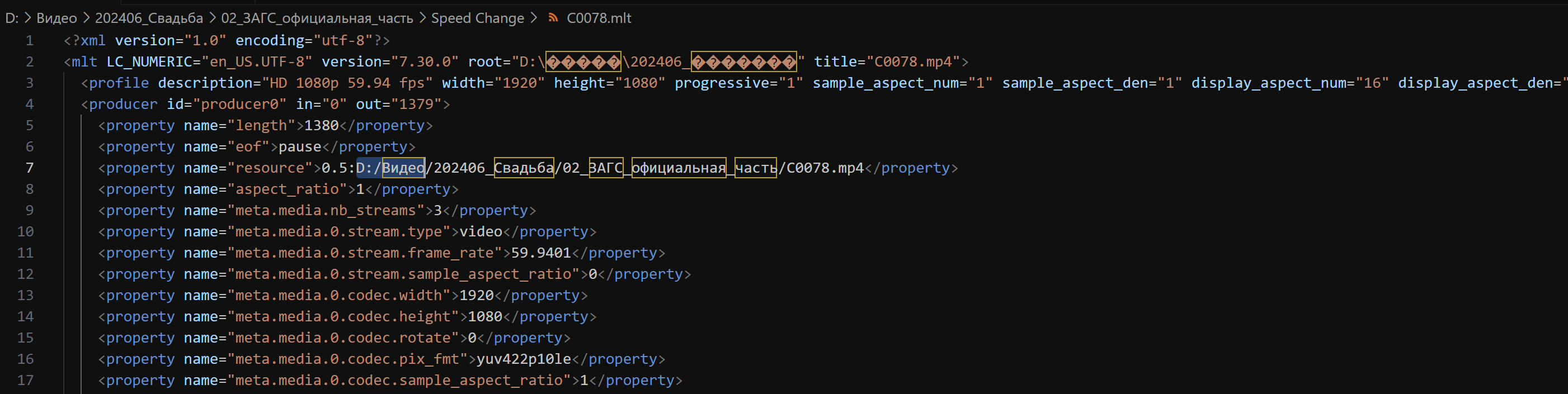
Task: Click the yuv422p10le value on line 16
Action: [x=524, y=359]
